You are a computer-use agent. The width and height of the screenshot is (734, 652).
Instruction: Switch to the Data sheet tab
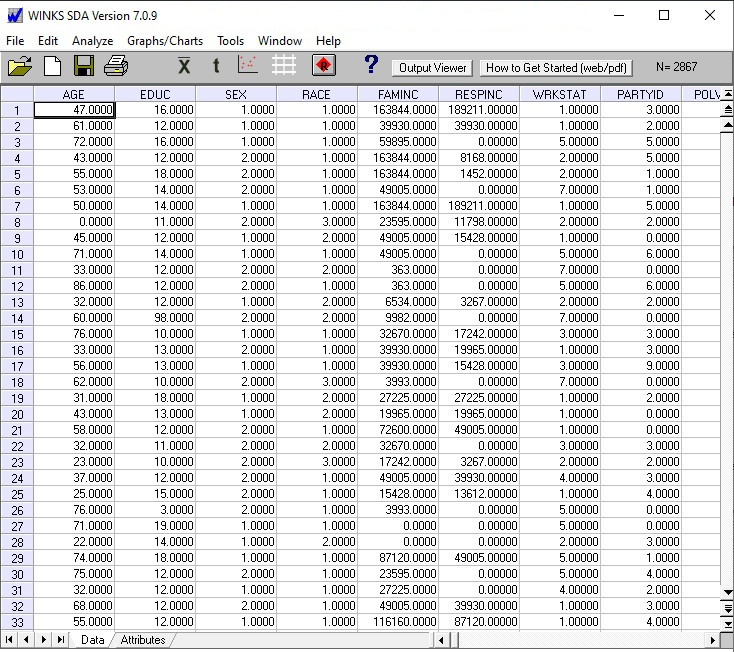point(92,640)
